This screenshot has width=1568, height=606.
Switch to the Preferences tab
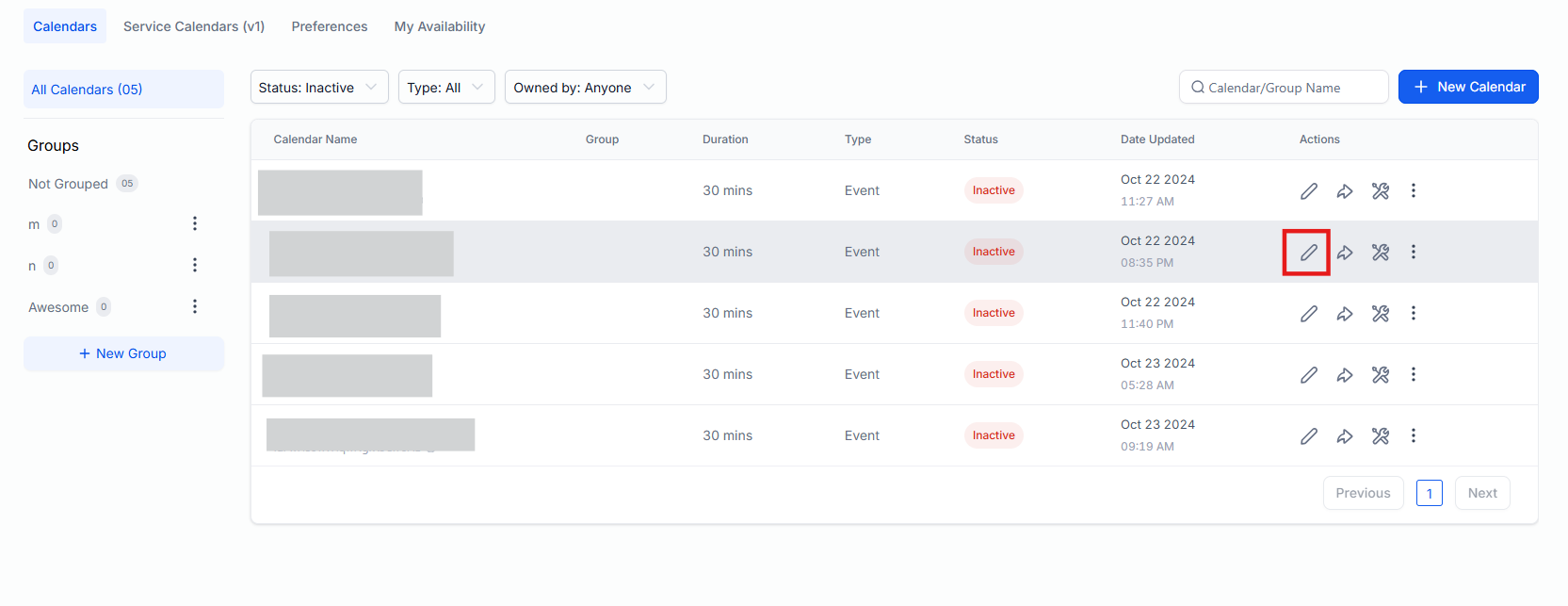330,26
